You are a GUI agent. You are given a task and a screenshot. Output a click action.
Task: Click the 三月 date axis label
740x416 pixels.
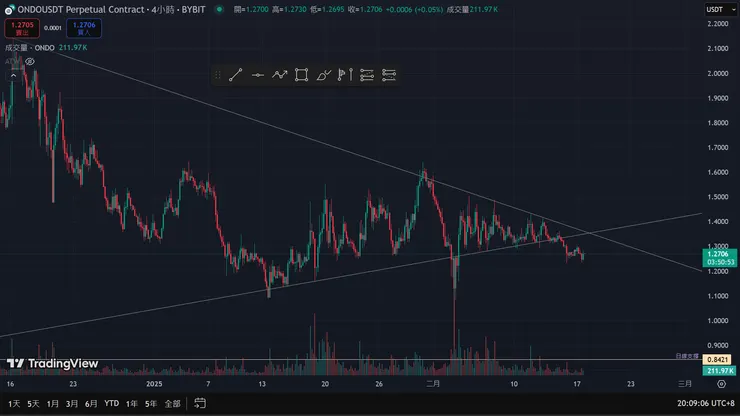685,384
